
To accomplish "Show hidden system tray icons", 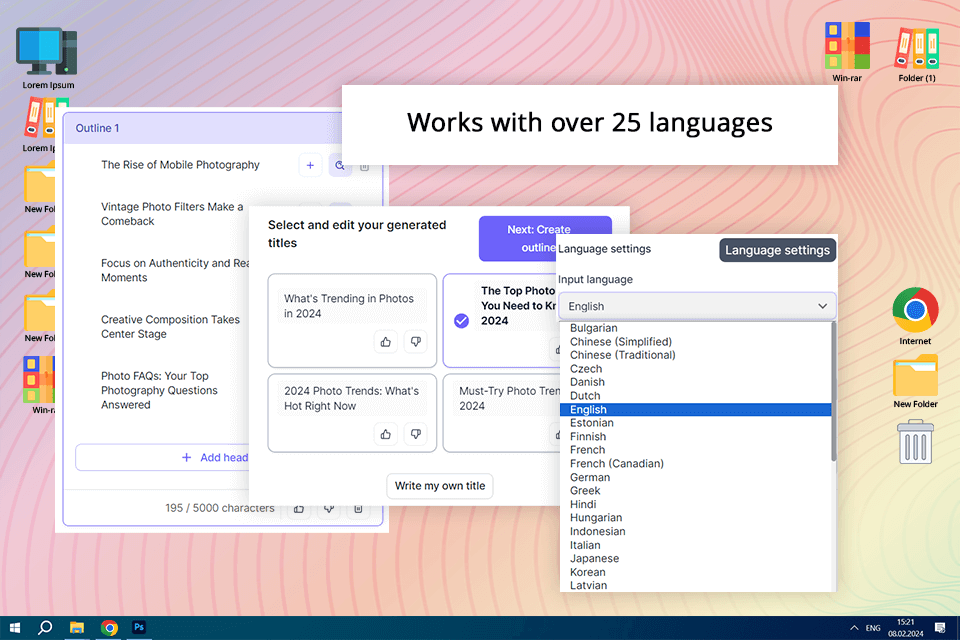I will pyautogui.click(x=853, y=628).
